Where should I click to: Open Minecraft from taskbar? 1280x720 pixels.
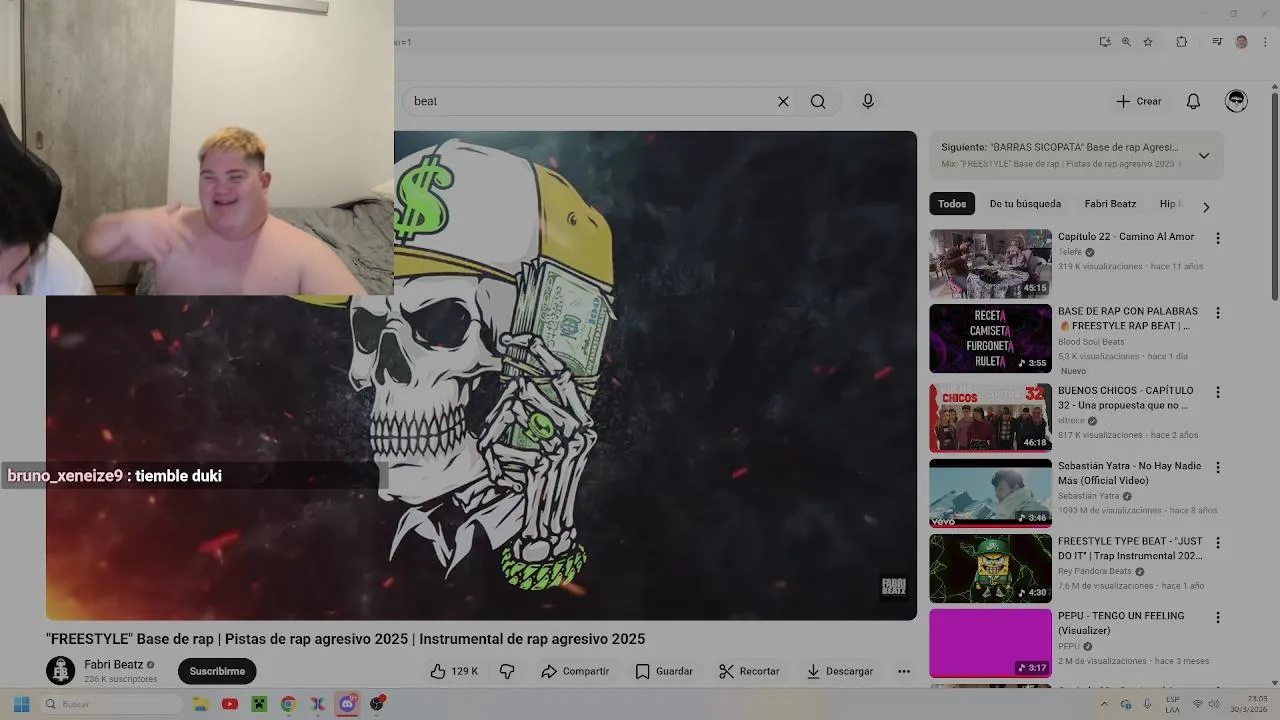coord(259,704)
